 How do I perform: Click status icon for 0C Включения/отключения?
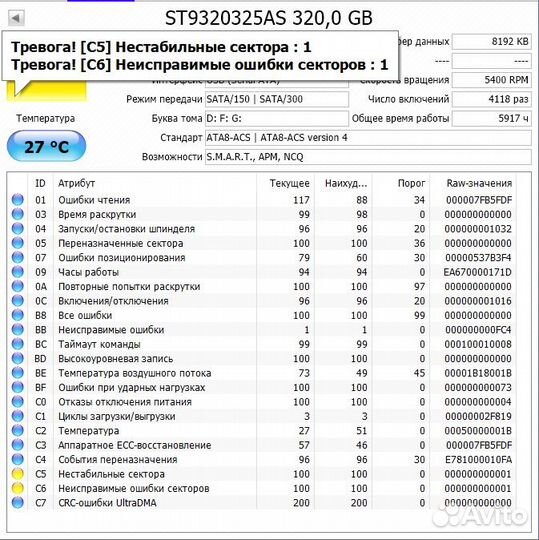pyautogui.click(x=18, y=301)
